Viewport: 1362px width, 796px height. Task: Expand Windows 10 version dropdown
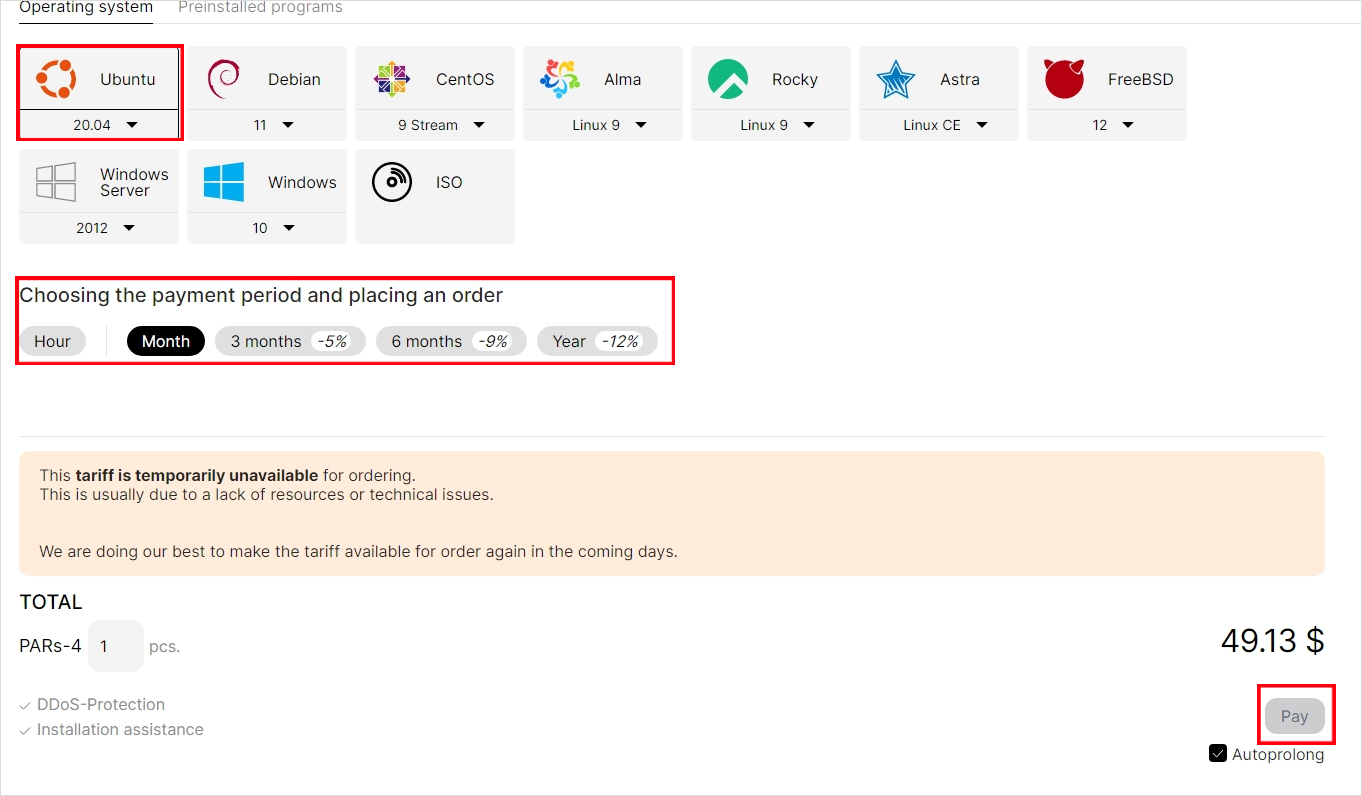(267, 228)
